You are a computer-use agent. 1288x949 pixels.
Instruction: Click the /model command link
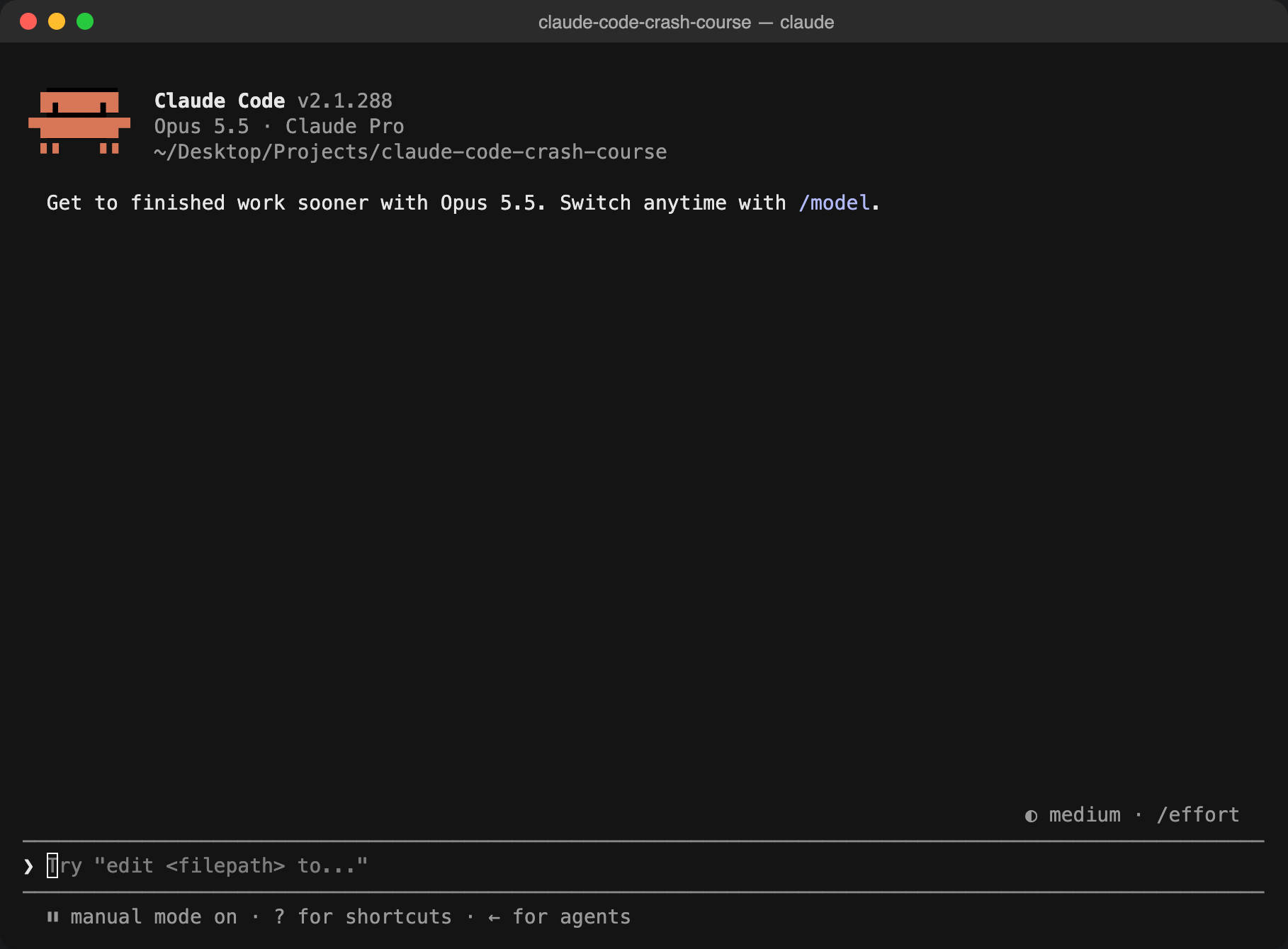click(834, 203)
